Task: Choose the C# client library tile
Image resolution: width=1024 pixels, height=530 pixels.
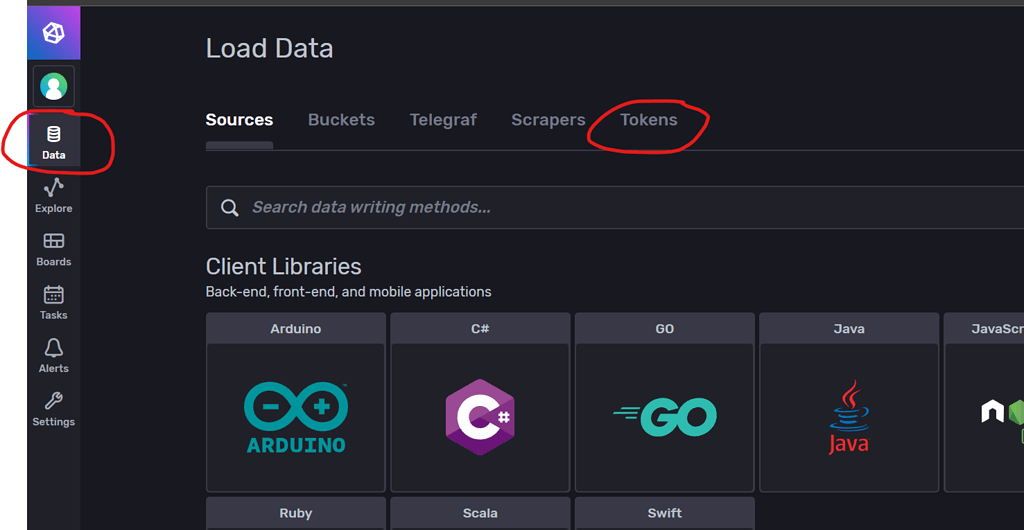Action: 481,402
